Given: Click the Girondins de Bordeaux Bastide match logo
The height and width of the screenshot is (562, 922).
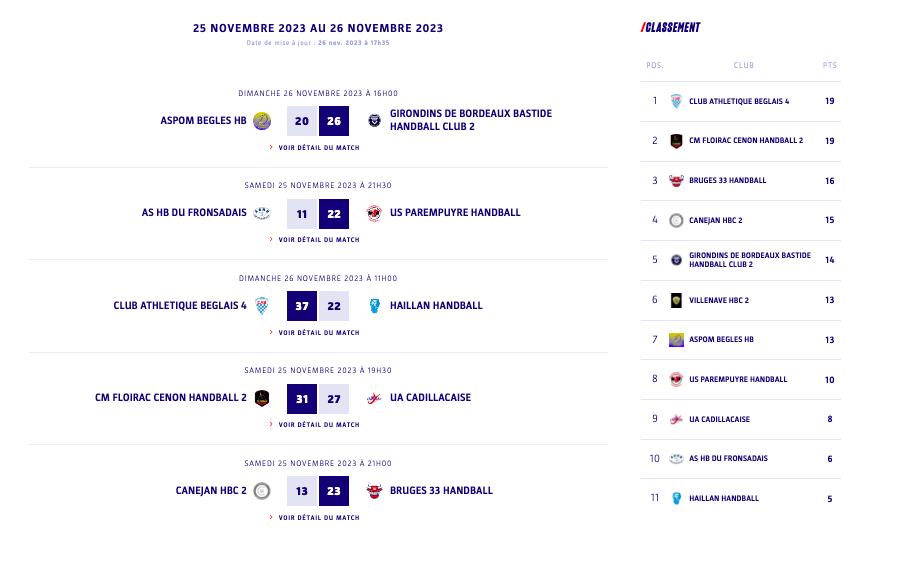Looking at the screenshot, I should pos(374,121).
